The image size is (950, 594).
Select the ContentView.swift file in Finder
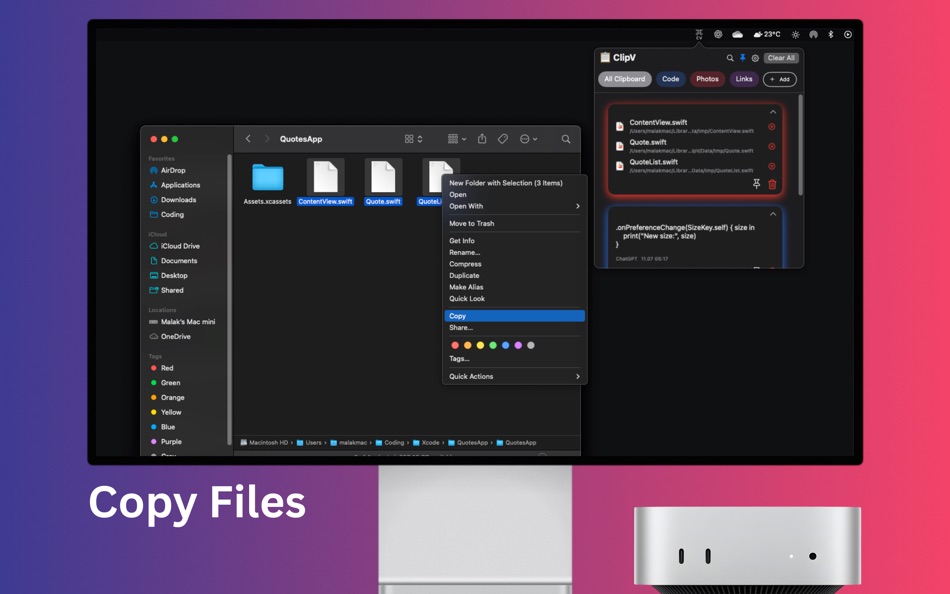tap(325, 182)
